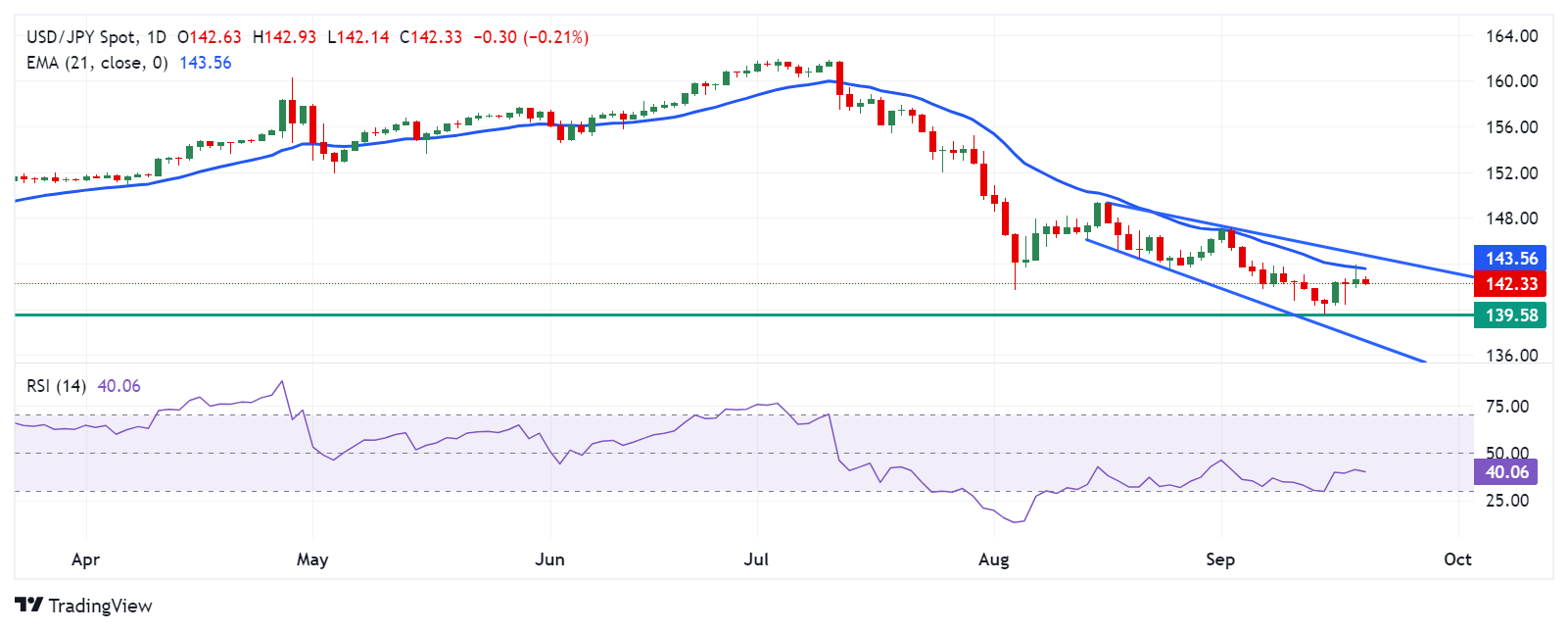Click the 136.00 price axis label
Viewport: 1568px width, 631px height.
coord(1511,356)
